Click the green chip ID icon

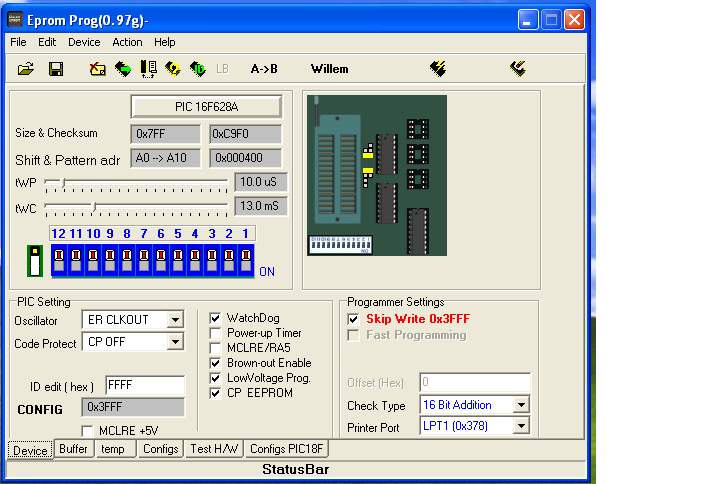198,69
